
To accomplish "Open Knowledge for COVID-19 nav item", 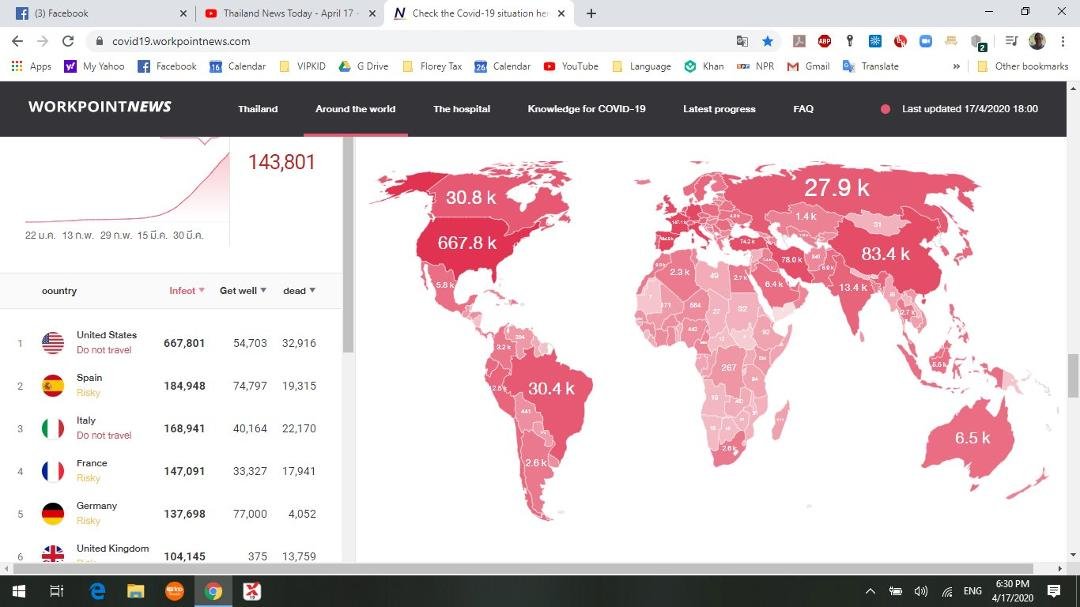I will pyautogui.click(x=586, y=109).
